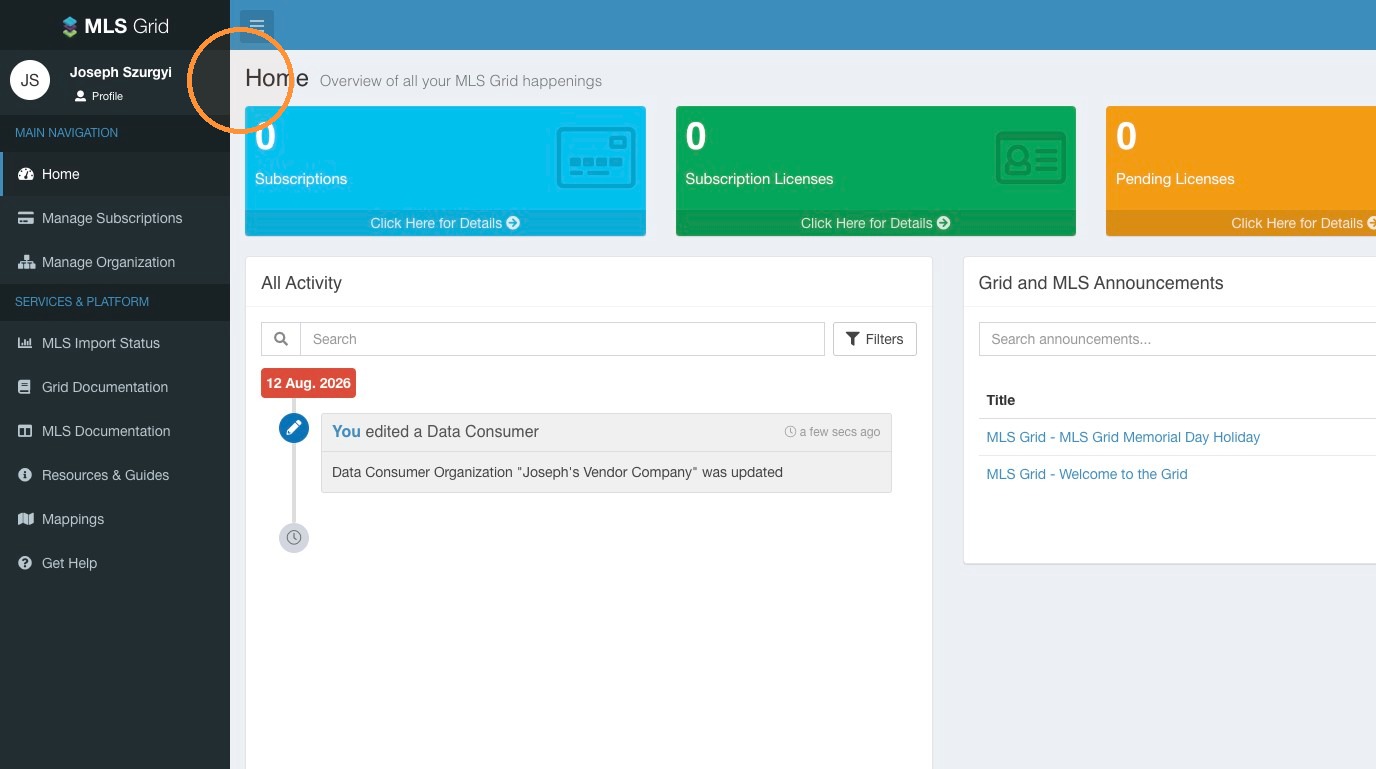Click the Joseph Szurgyi user name

click(121, 72)
